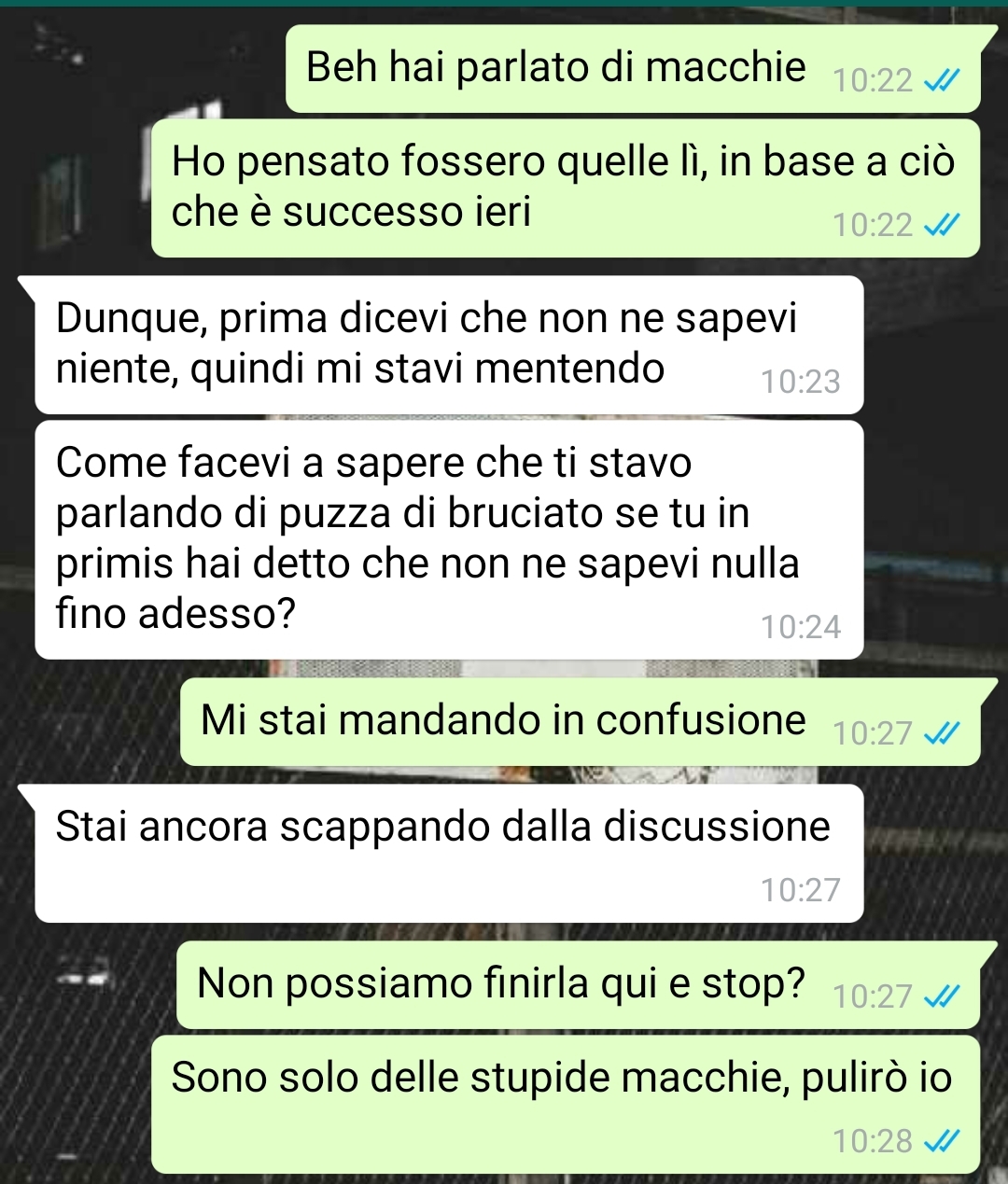The image size is (1008, 1184).
Task: Tap 10:28 timestamp on last sent message
Action: [872, 1141]
